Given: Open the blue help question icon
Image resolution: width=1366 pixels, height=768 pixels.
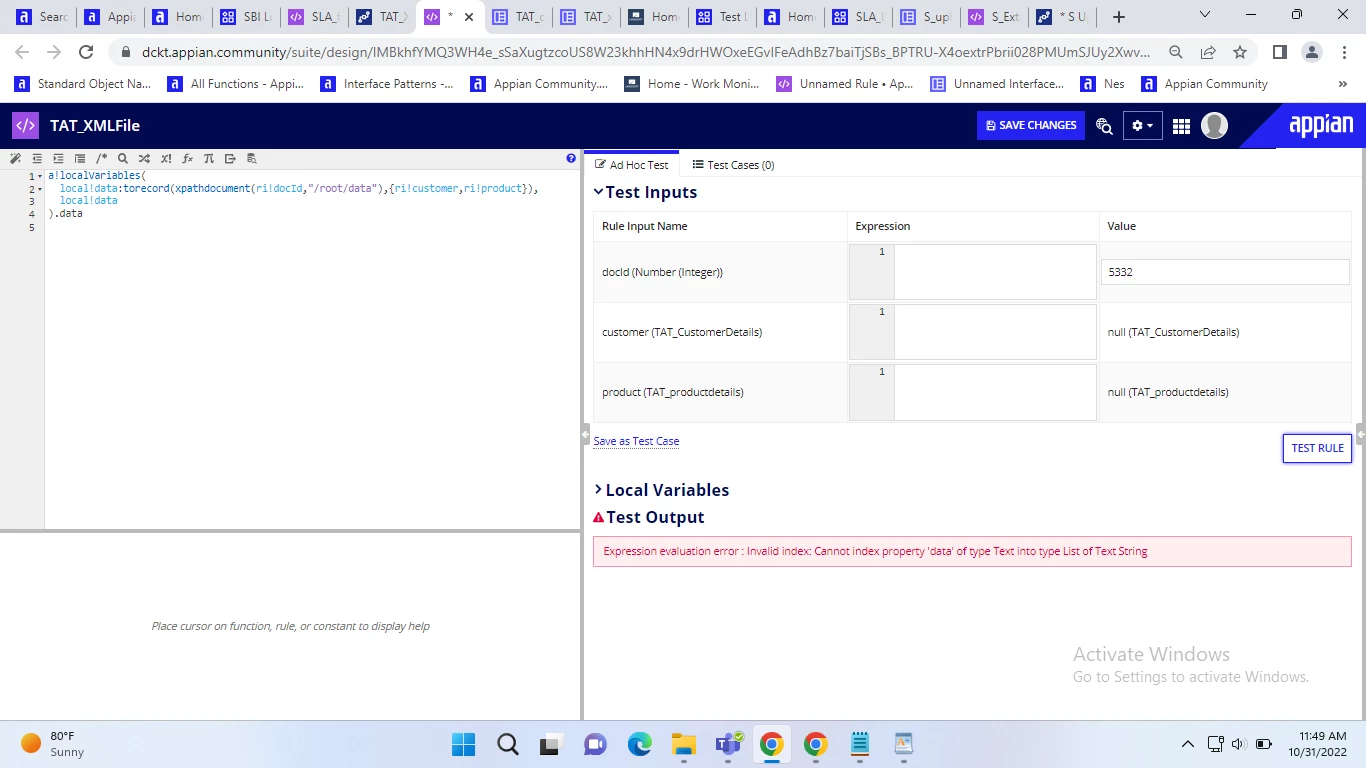Looking at the screenshot, I should tap(571, 158).
